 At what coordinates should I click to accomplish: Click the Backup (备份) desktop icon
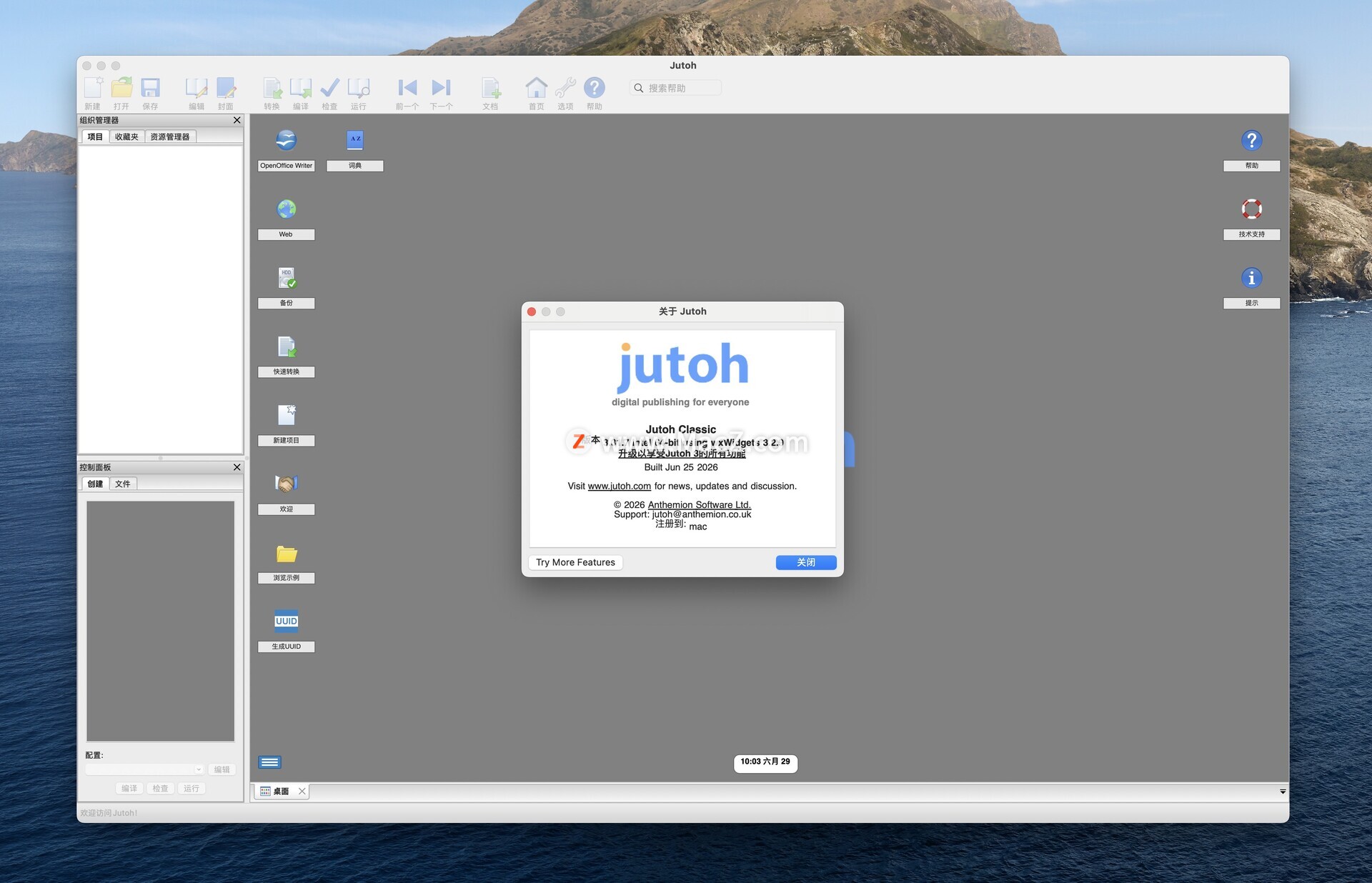(x=287, y=277)
